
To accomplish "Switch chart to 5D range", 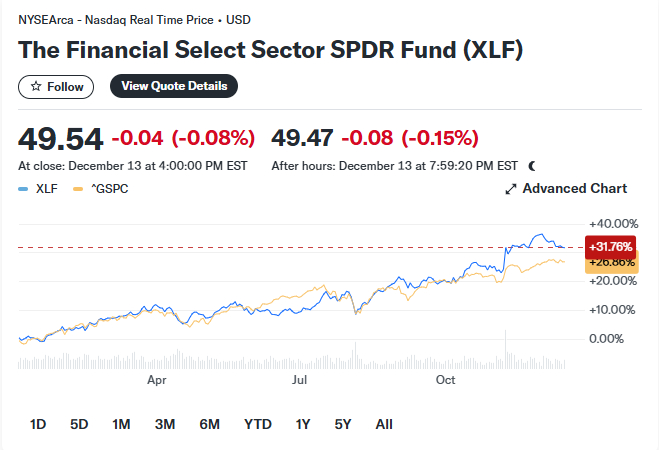I will click(x=79, y=424).
